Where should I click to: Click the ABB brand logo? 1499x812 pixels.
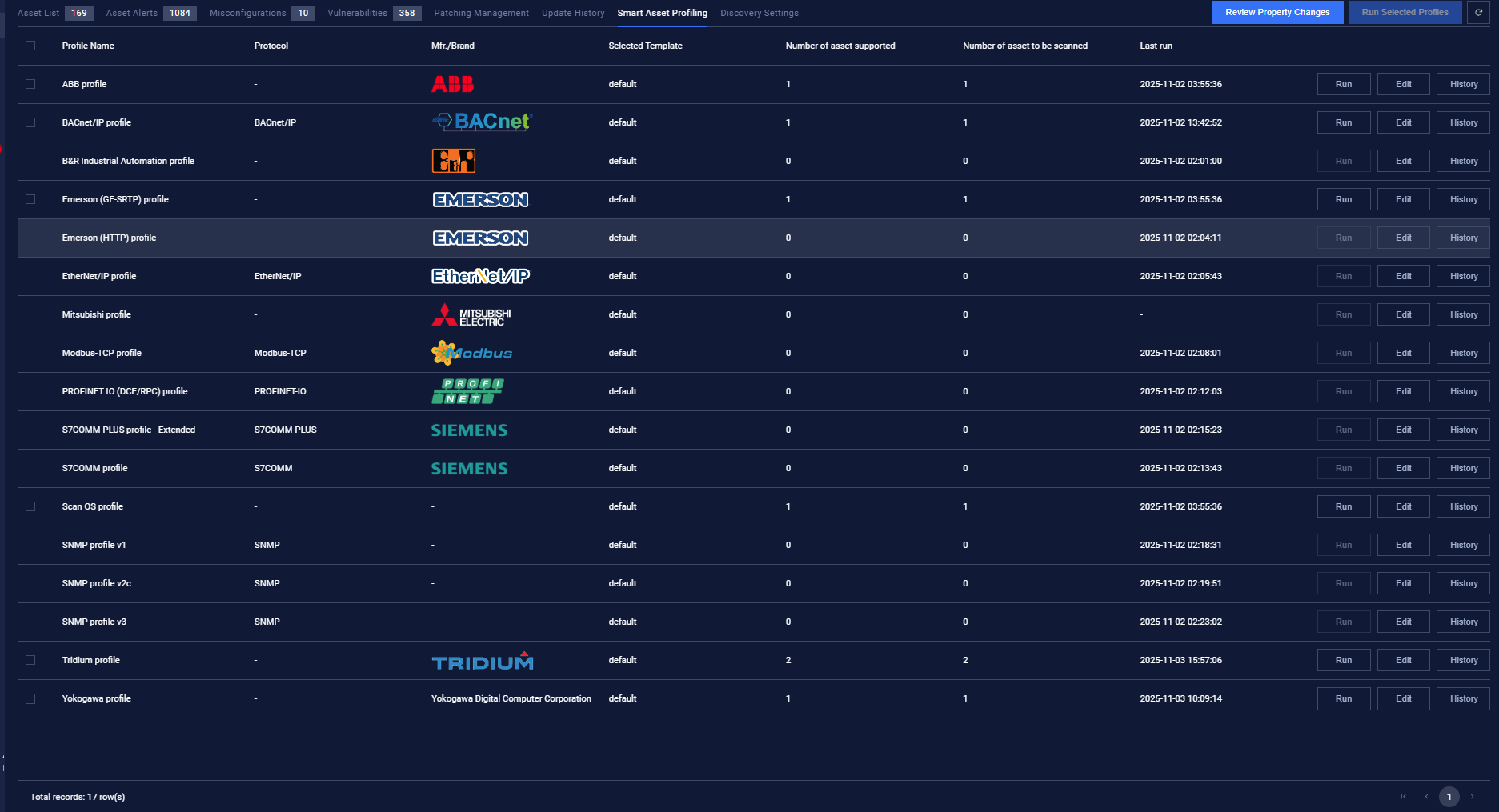(x=452, y=84)
